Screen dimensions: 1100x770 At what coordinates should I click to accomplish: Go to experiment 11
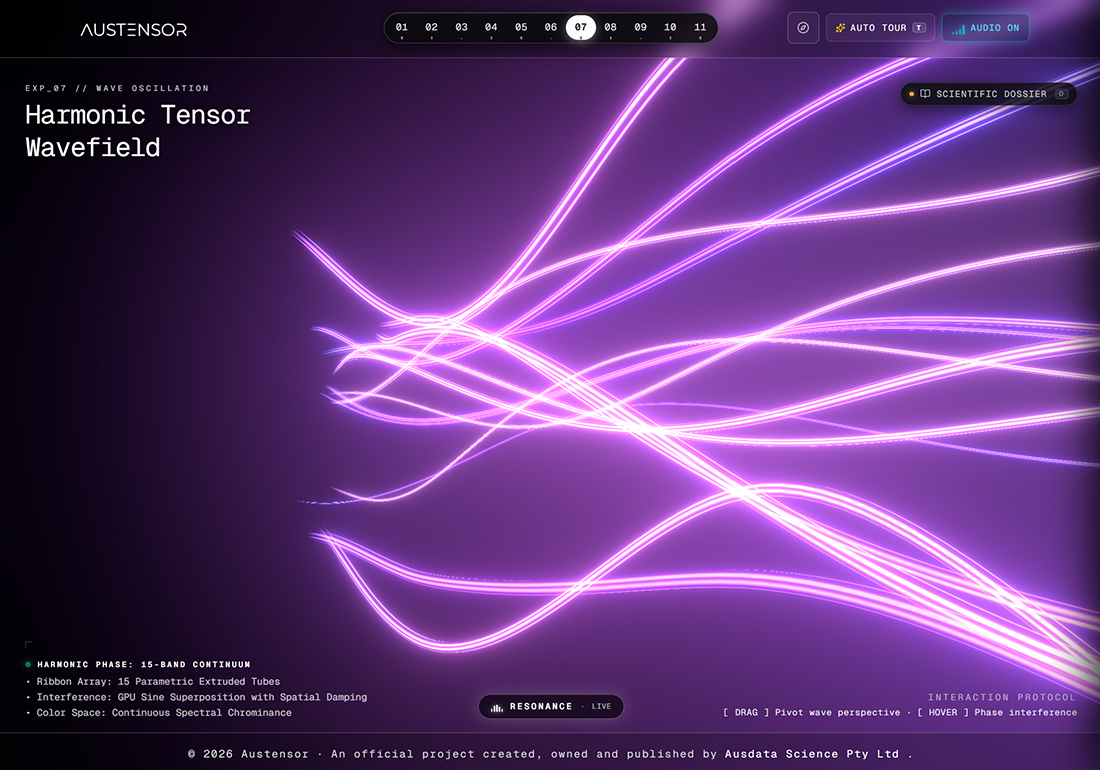700,27
